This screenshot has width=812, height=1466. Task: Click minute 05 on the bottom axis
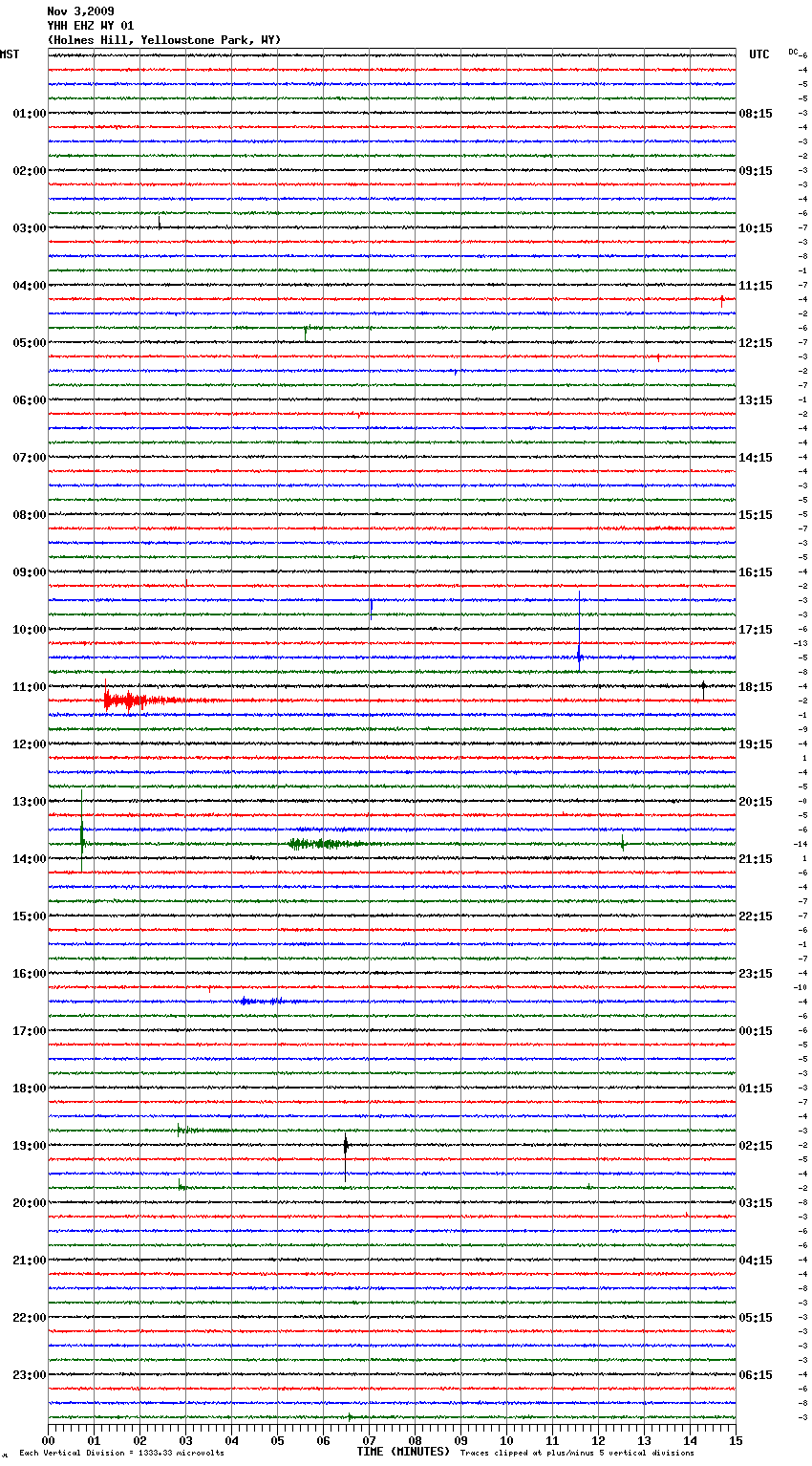pos(277,1440)
